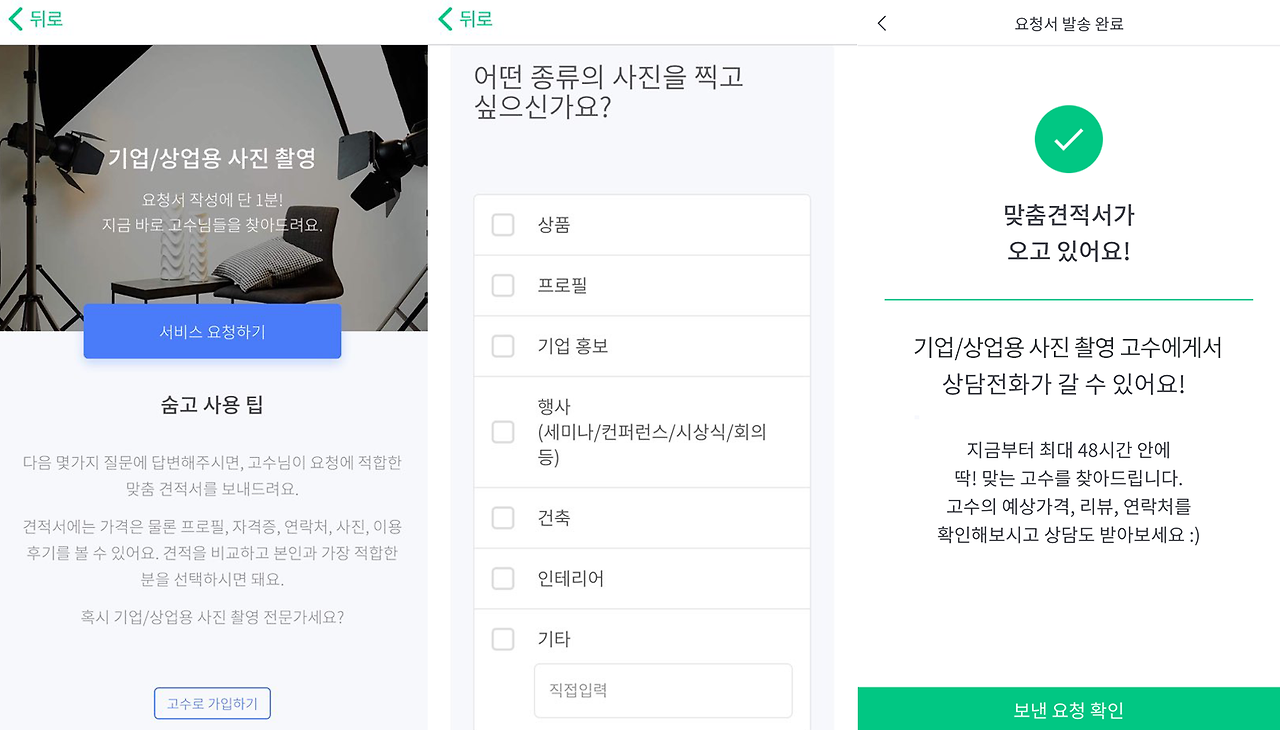Screen dimensions: 1280x730
Task: Check the 상품 photo type checkbox
Action: pos(503,224)
